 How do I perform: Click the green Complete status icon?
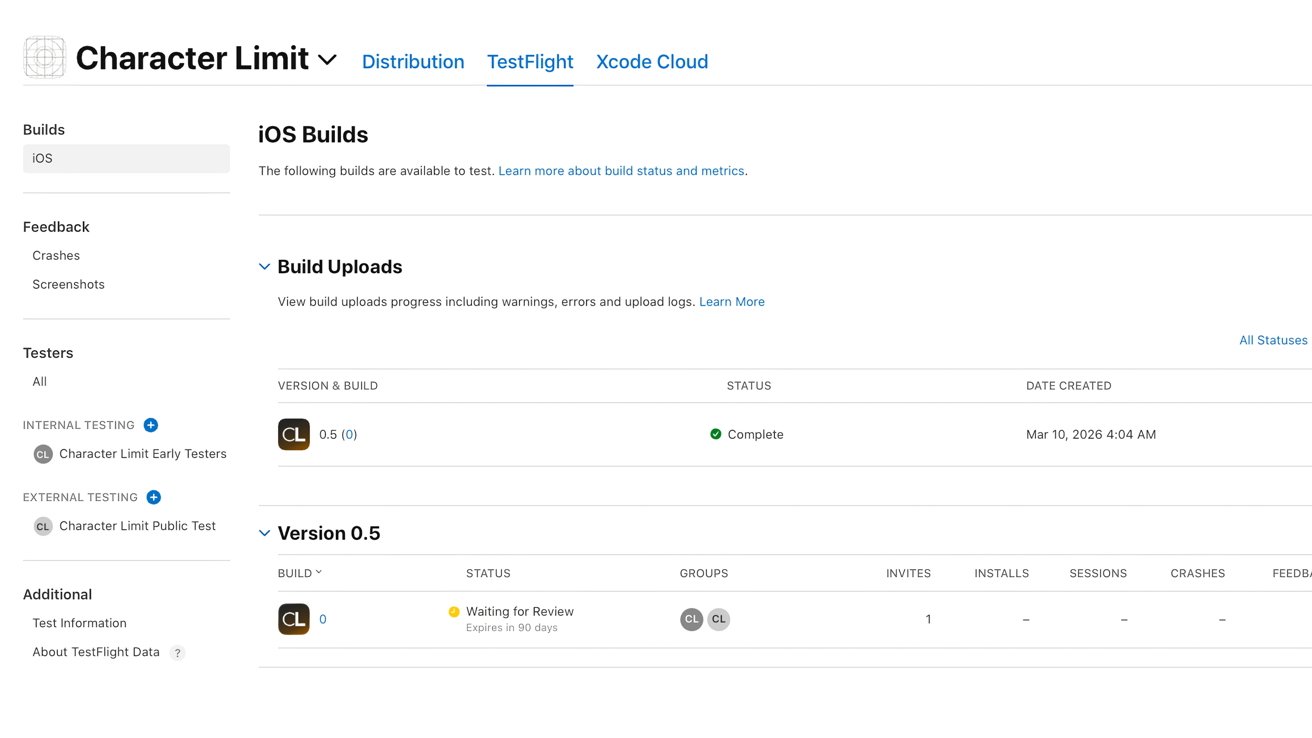click(715, 434)
